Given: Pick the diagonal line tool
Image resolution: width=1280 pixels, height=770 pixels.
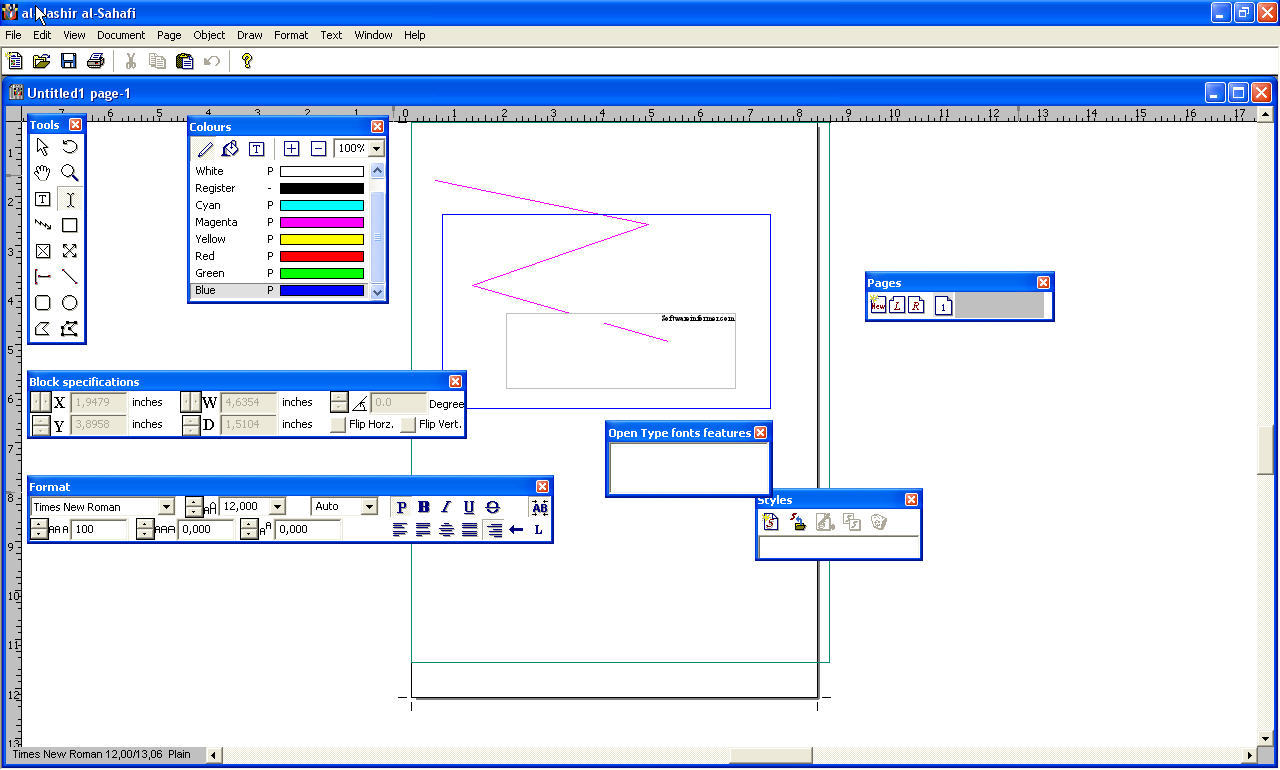Looking at the screenshot, I should tap(70, 277).
